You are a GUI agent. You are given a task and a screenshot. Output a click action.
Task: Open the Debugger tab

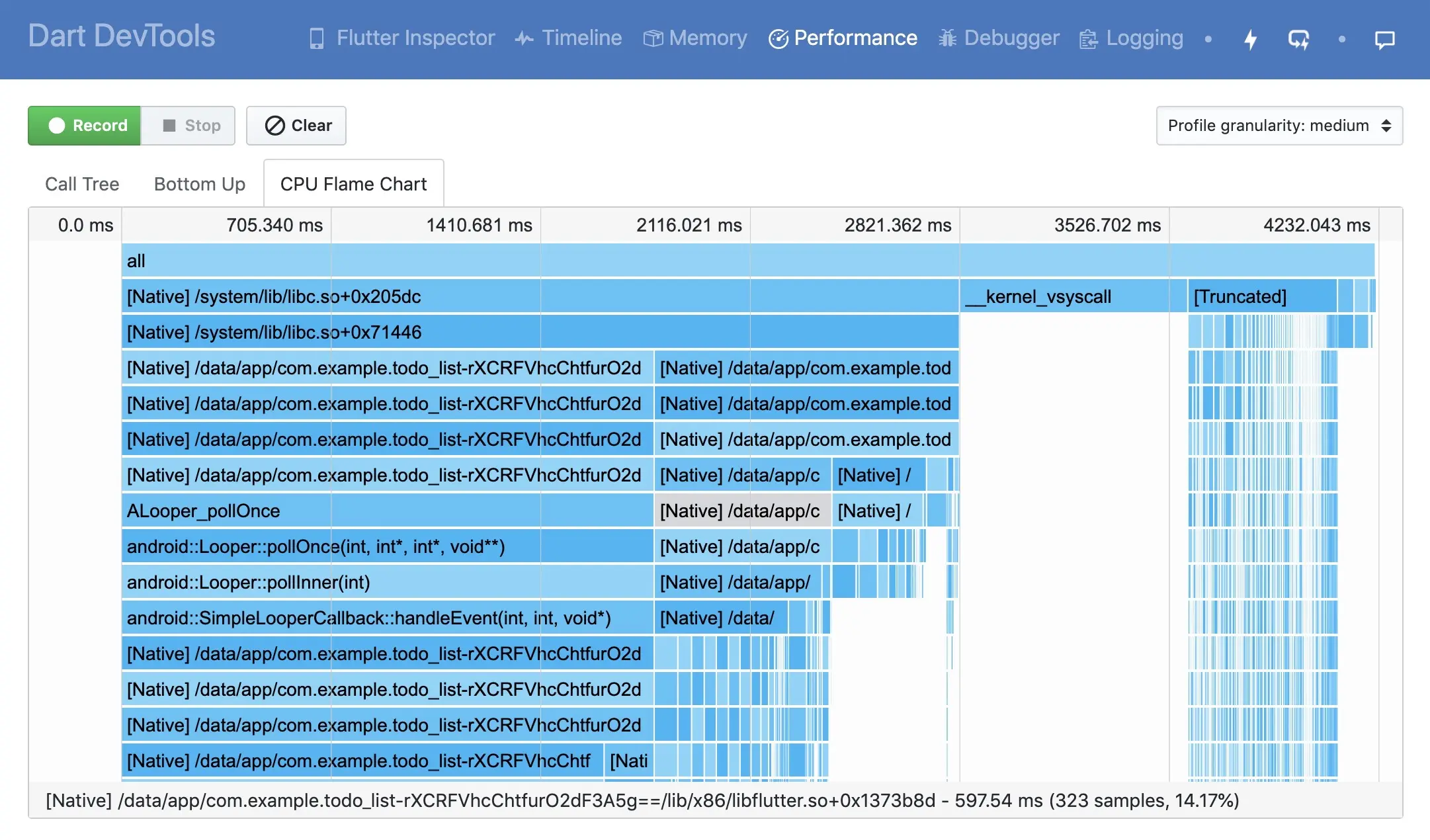coord(999,38)
